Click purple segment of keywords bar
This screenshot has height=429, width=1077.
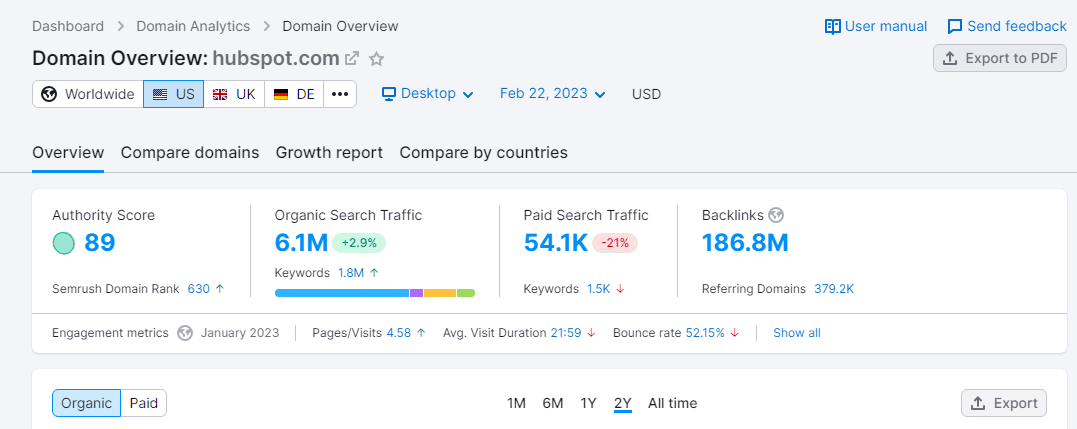[416, 293]
